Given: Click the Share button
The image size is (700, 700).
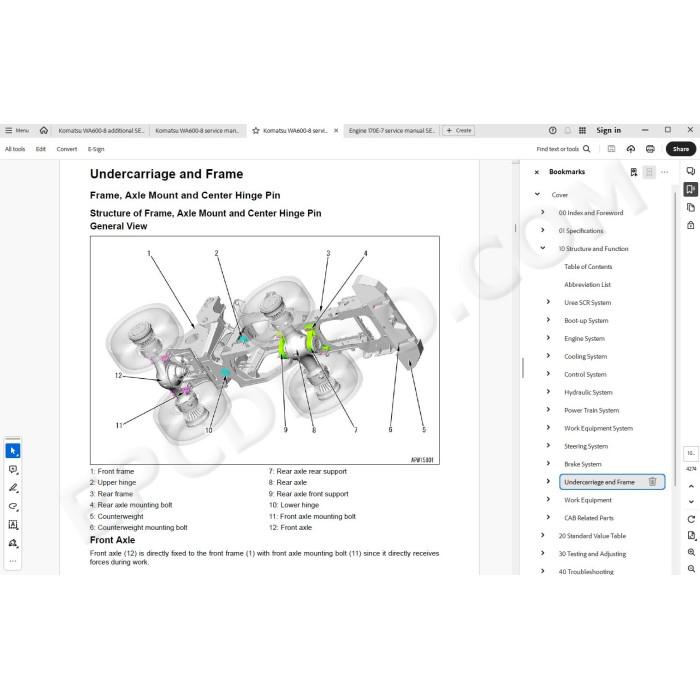Looking at the screenshot, I should click(680, 149).
